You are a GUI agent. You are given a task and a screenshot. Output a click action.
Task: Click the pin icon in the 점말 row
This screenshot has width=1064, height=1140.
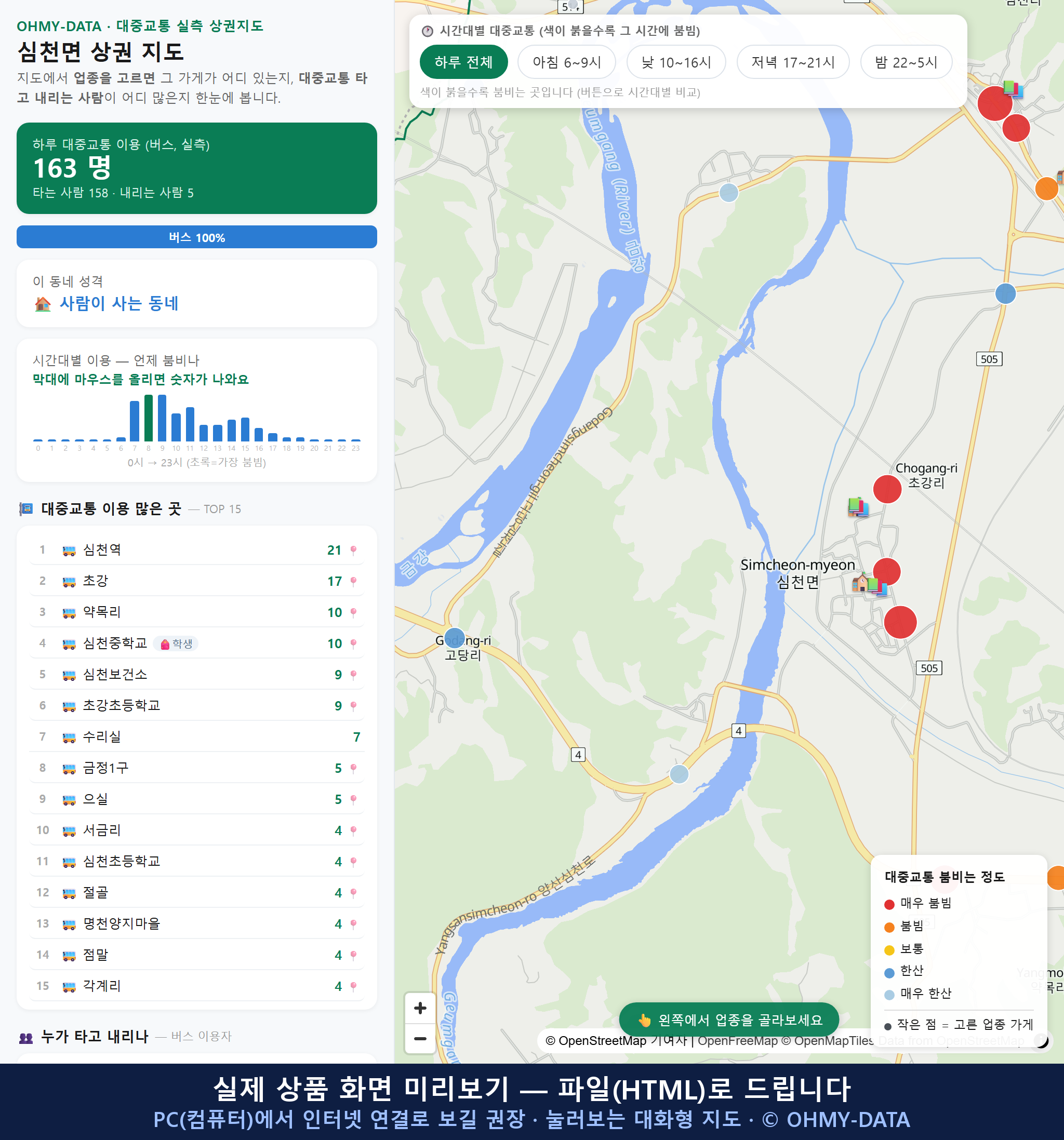click(353, 955)
